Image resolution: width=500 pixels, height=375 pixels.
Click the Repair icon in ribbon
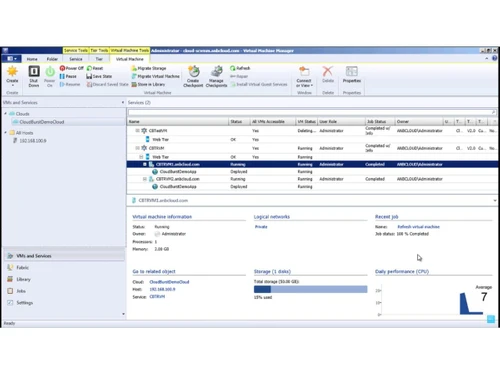point(233,76)
